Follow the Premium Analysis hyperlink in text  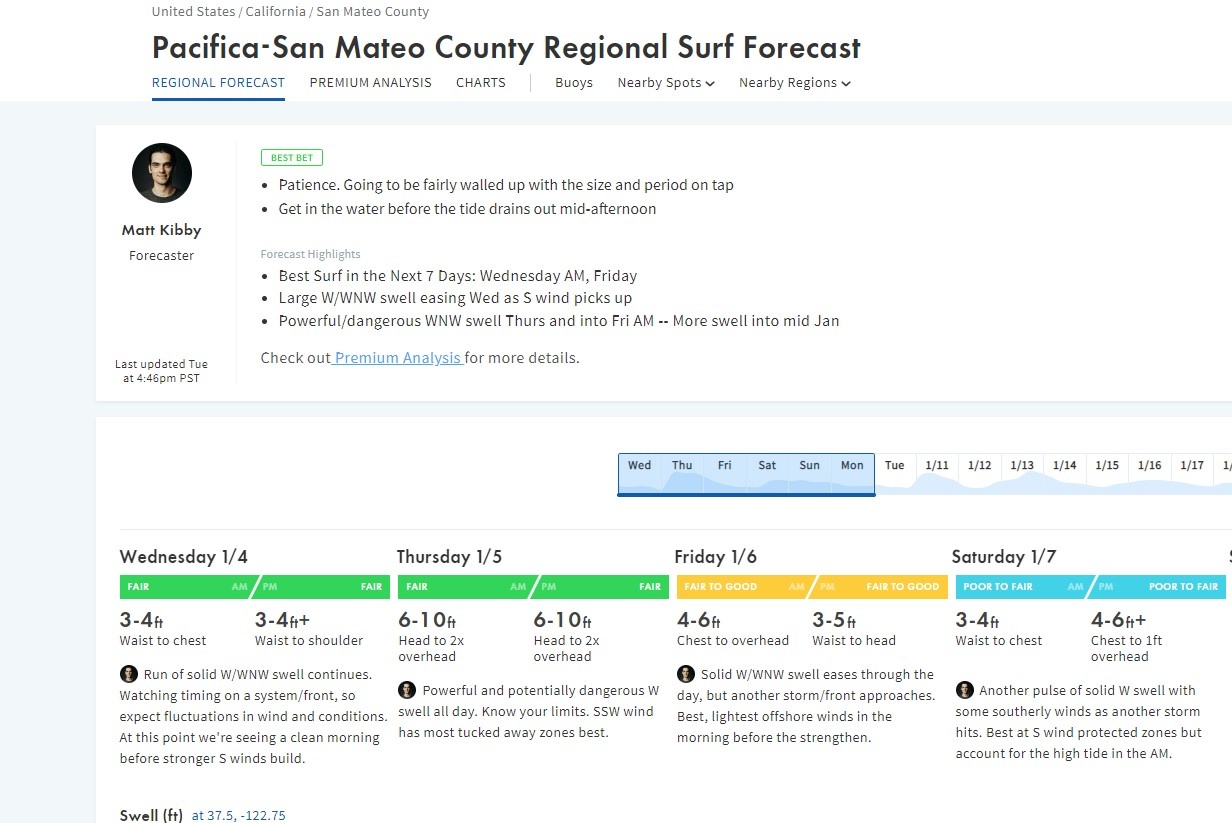click(398, 358)
